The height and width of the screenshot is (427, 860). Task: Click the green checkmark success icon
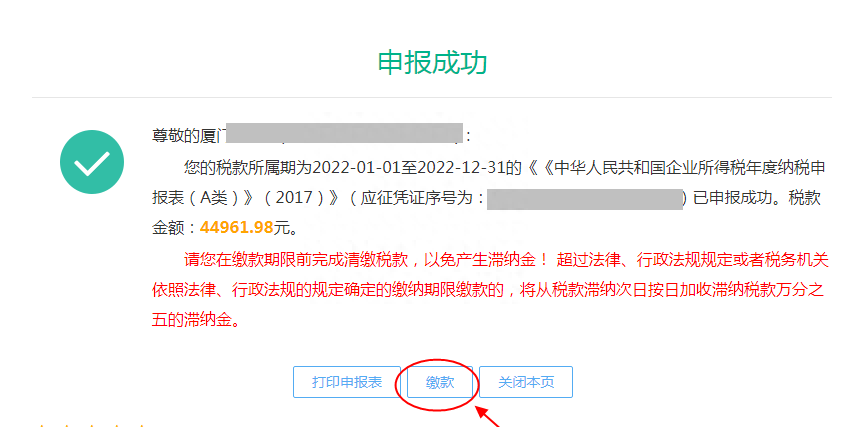tap(92, 162)
